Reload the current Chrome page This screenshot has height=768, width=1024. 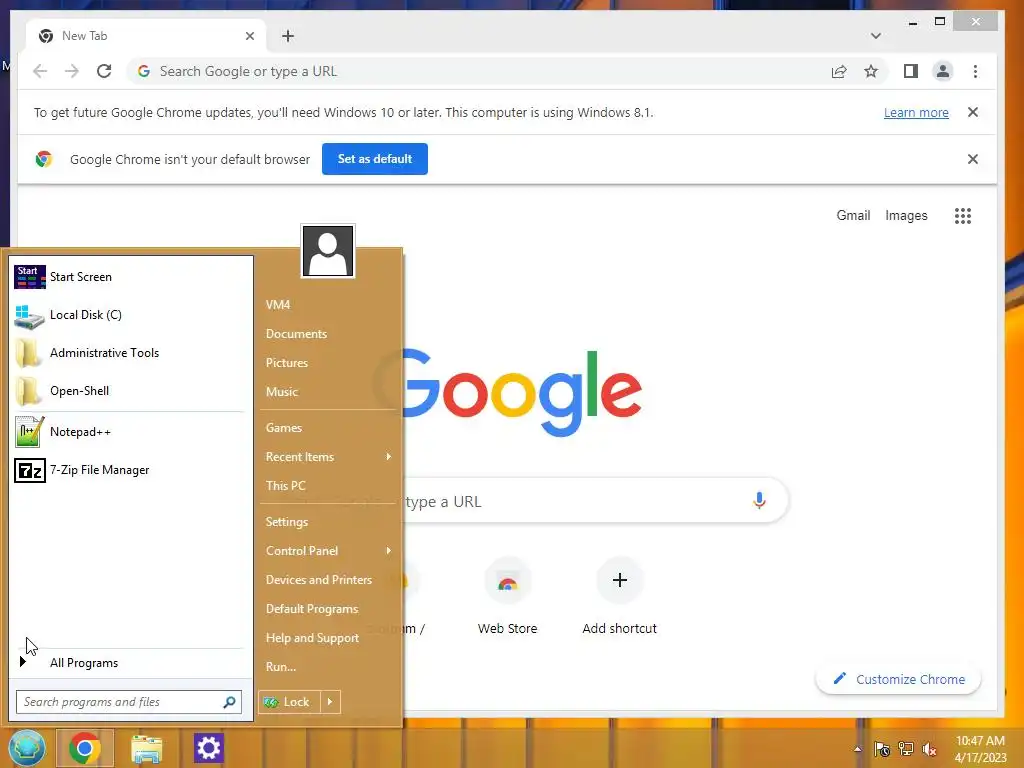104,71
